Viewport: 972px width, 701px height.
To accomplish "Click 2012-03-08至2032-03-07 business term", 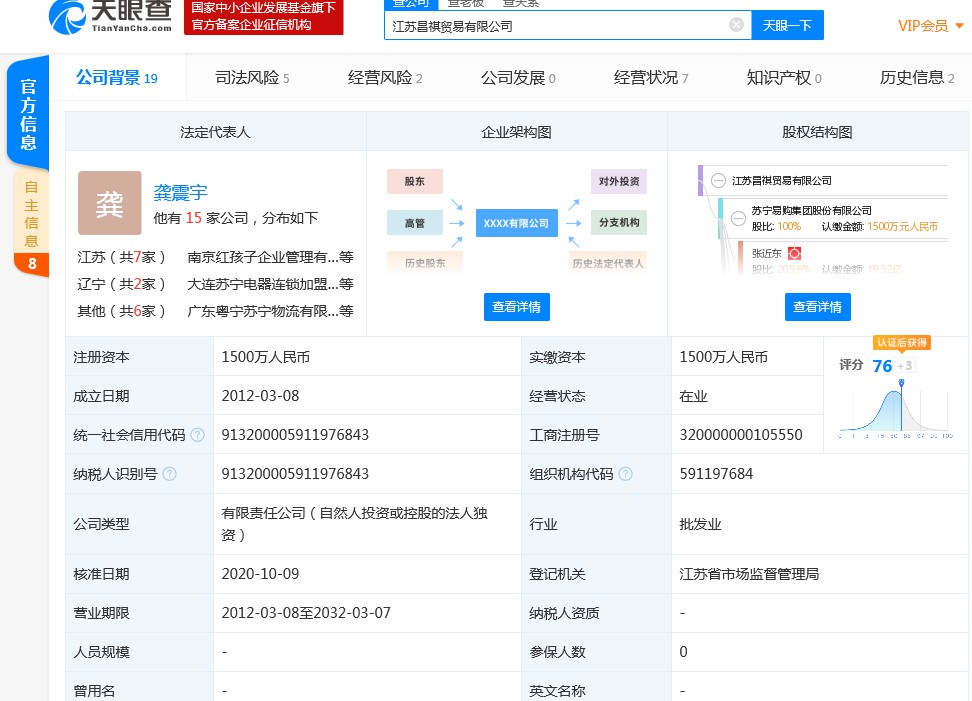I will pos(306,613).
